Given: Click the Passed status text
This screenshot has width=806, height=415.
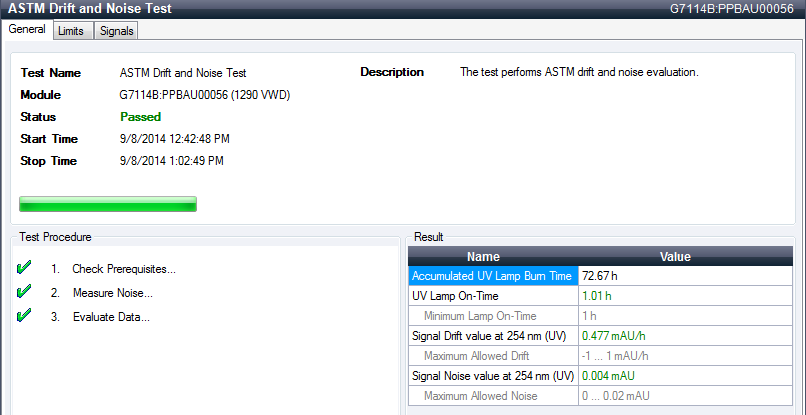Looking at the screenshot, I should [140, 117].
